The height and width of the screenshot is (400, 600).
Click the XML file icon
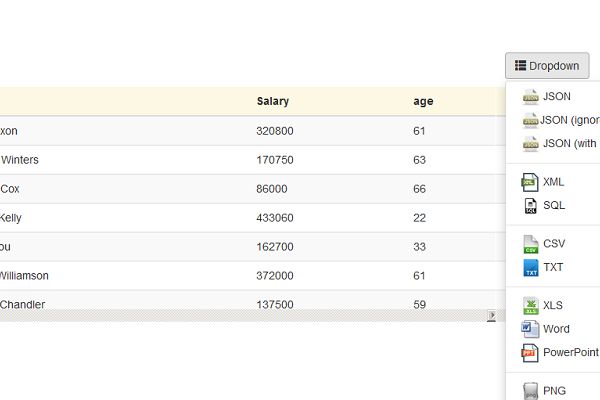[x=530, y=182]
